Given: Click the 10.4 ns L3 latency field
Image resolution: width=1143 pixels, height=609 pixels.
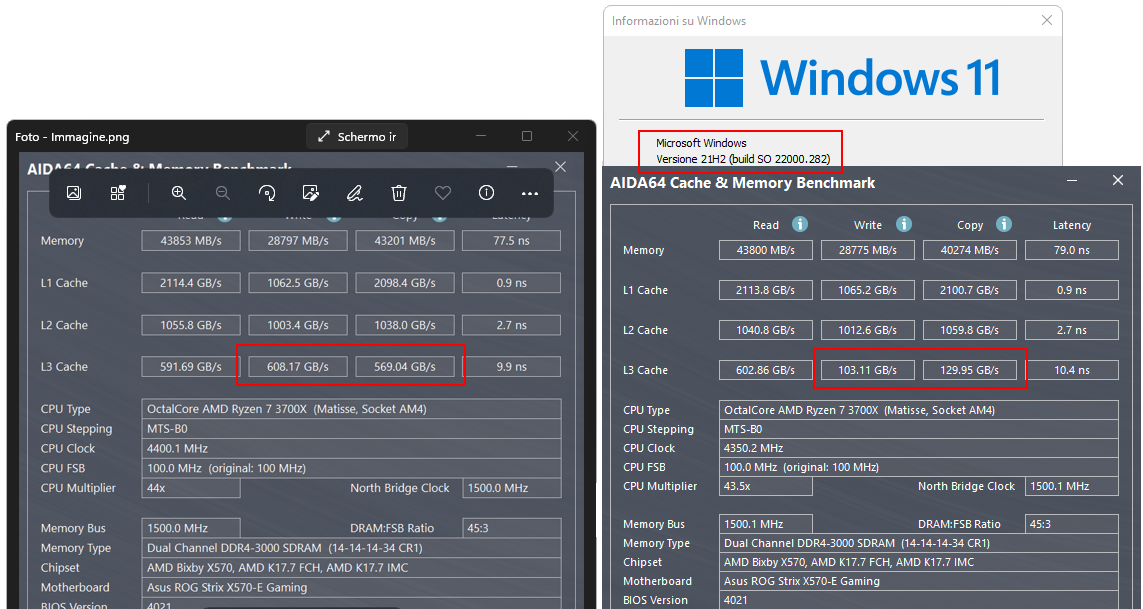Looking at the screenshot, I should point(1072,371).
